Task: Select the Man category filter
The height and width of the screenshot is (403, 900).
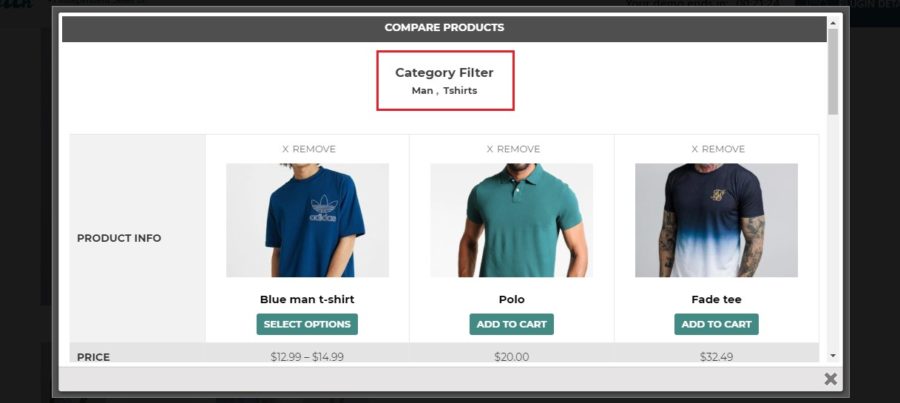Action: pyautogui.click(x=422, y=90)
